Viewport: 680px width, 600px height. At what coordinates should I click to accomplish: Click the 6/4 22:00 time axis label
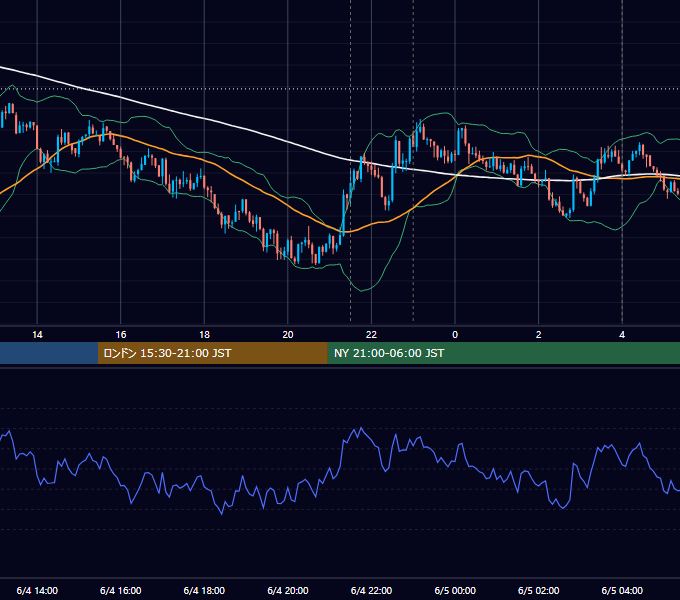(371, 590)
